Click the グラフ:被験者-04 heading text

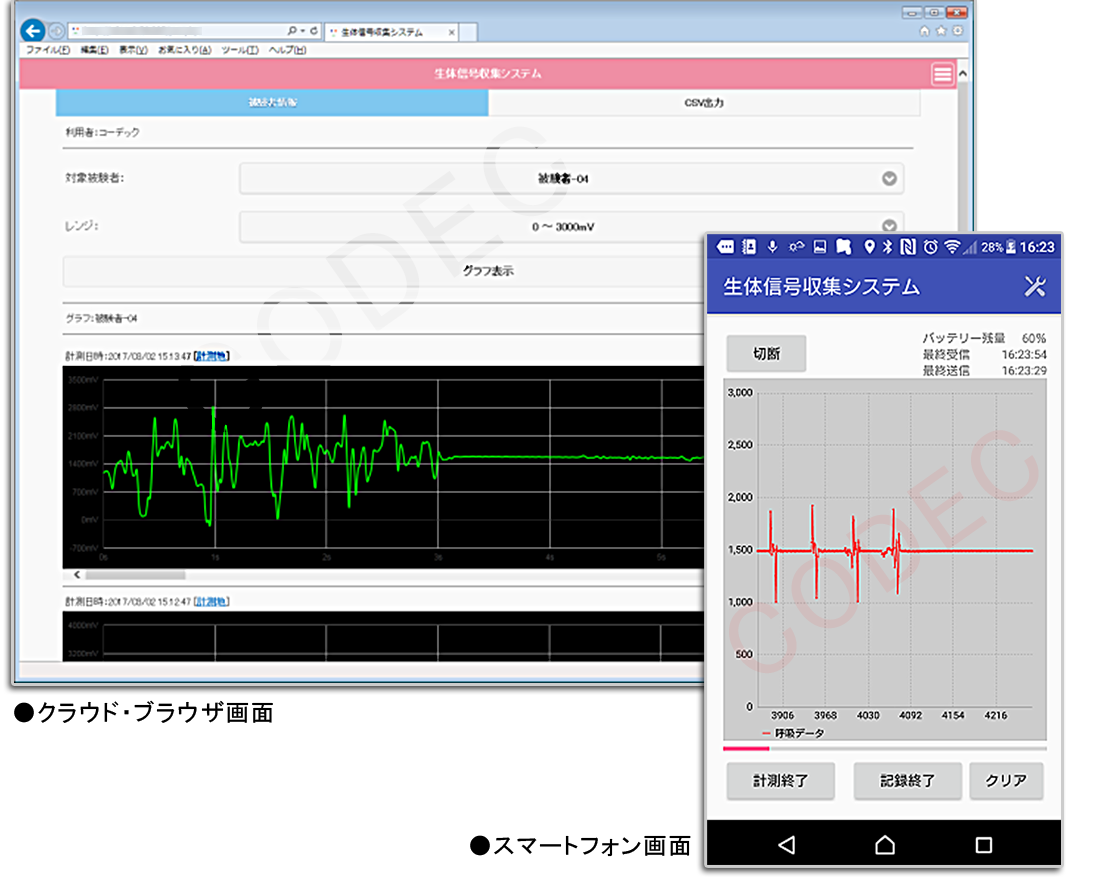101,319
